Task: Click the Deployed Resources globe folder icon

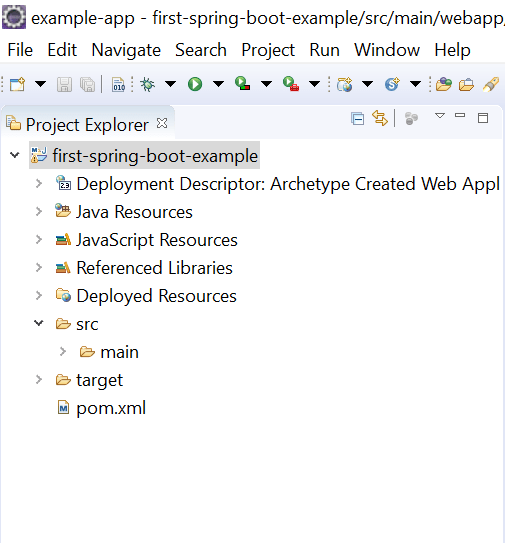Action: tap(63, 295)
